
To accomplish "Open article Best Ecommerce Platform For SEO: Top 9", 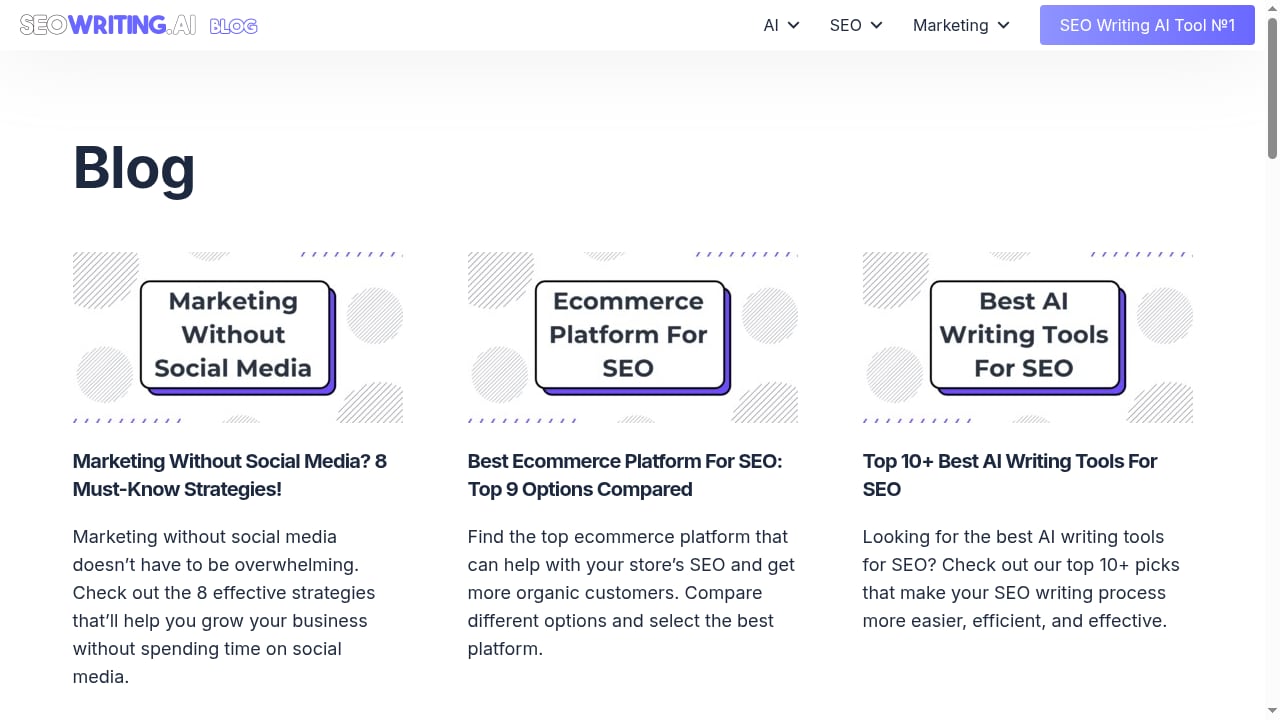I will pos(625,475).
